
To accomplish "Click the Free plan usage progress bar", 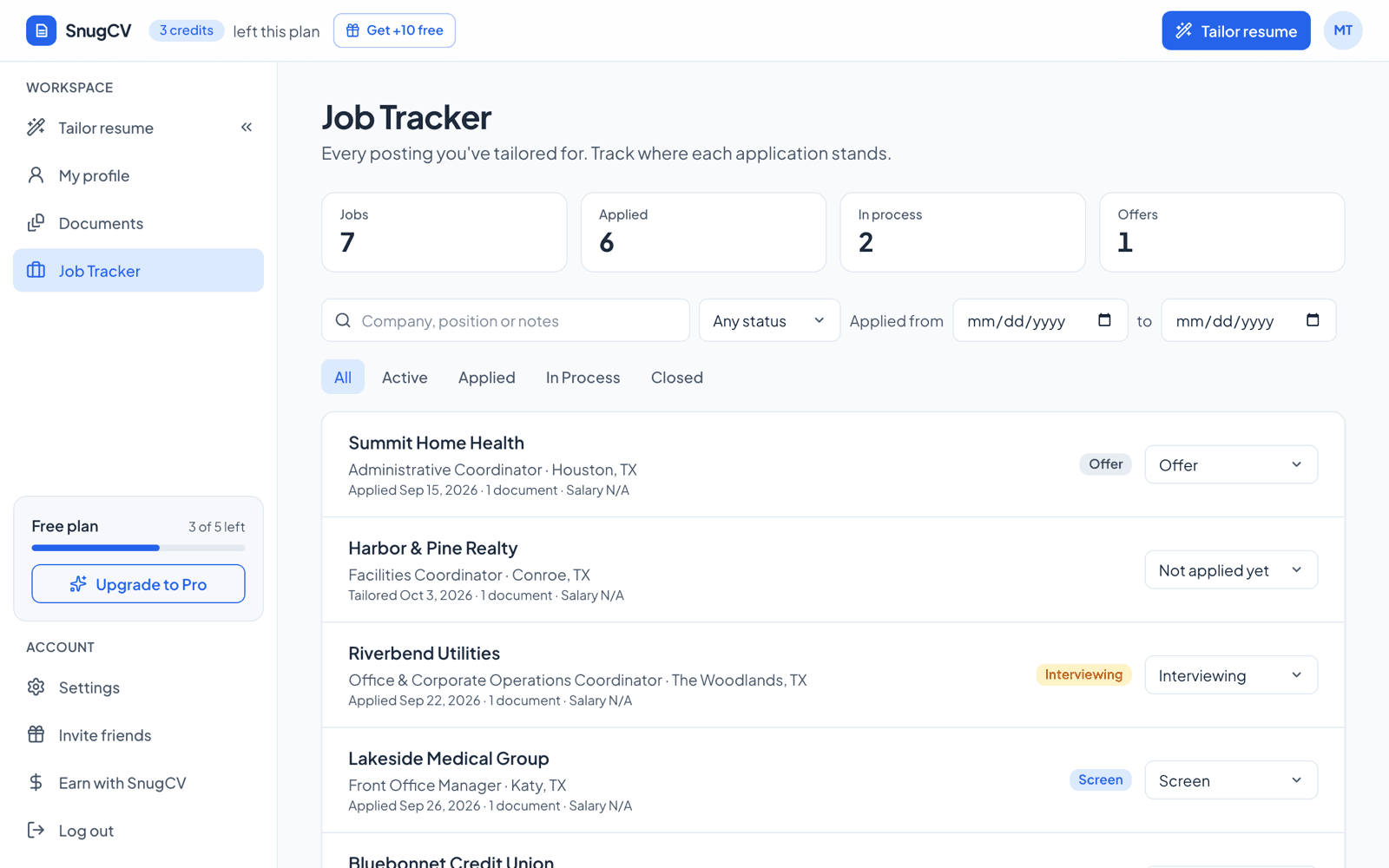I will pyautogui.click(x=138, y=548).
